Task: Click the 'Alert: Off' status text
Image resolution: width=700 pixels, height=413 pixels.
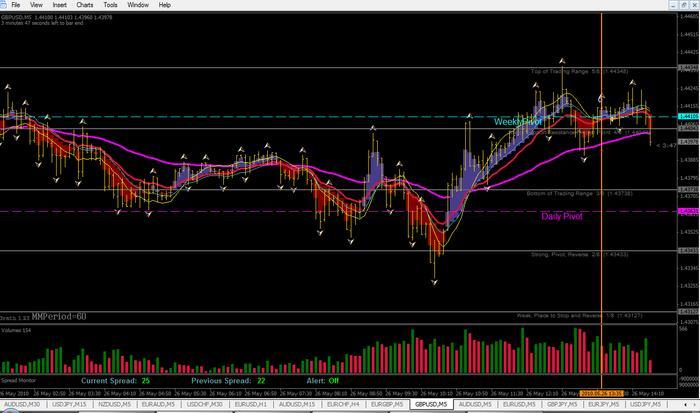Action: (322, 381)
